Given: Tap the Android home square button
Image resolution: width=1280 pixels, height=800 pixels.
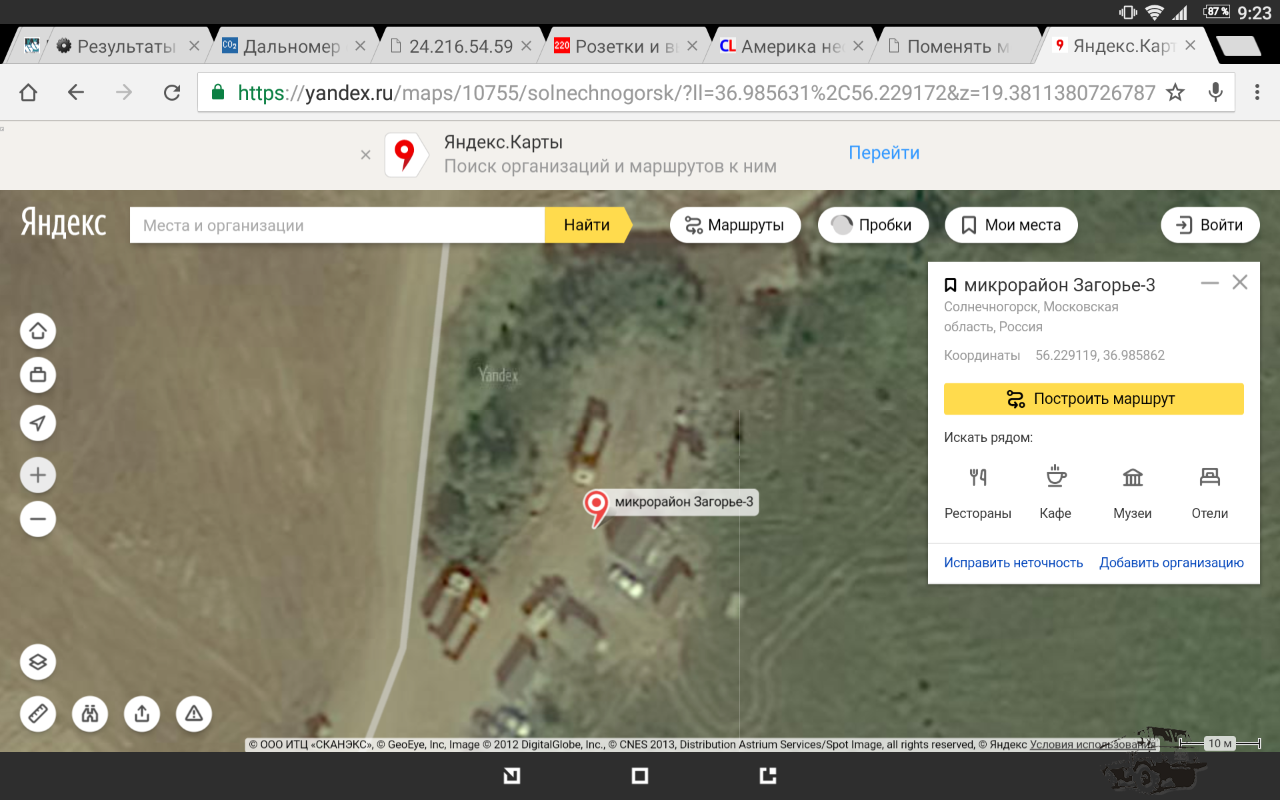Looking at the screenshot, I should tap(640, 775).
